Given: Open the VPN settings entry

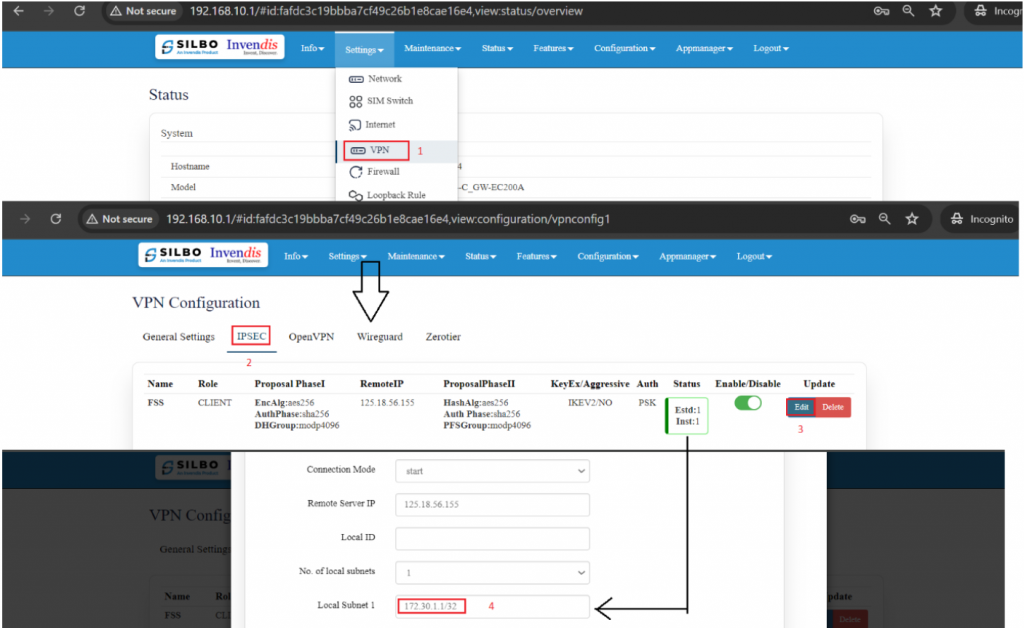Looking at the screenshot, I should pyautogui.click(x=377, y=150).
